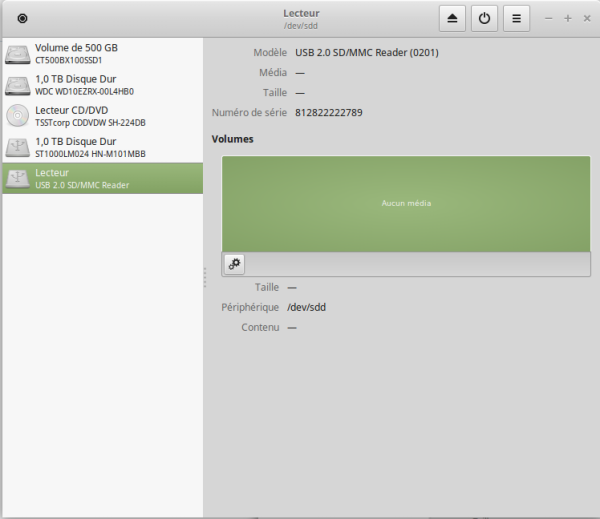Select the WDC WD10EZRX 1,0 TB disk
Viewport: 600px width, 519px height.
(x=103, y=85)
